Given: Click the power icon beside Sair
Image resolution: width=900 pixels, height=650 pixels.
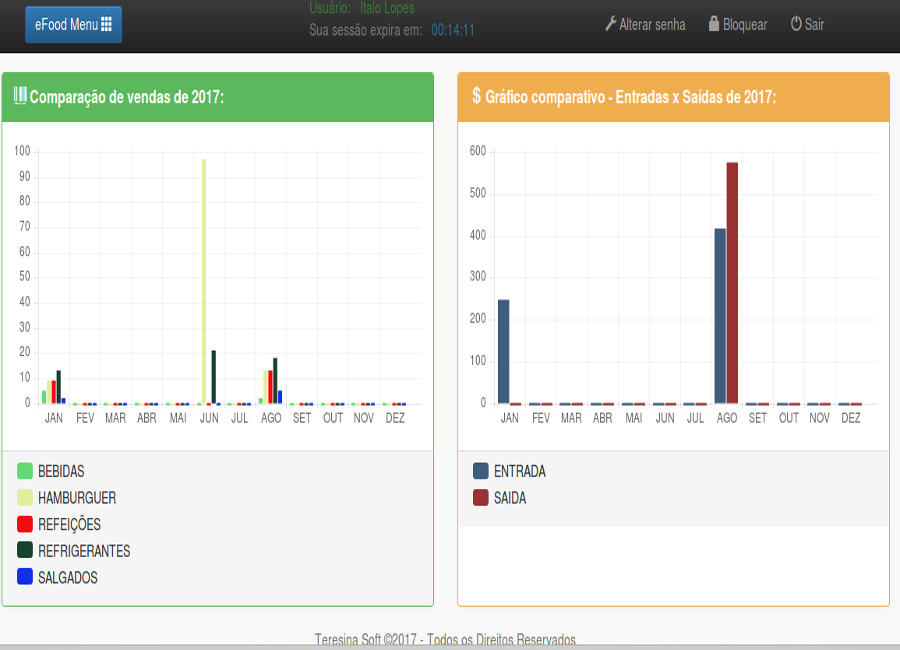Looking at the screenshot, I should tap(796, 24).
